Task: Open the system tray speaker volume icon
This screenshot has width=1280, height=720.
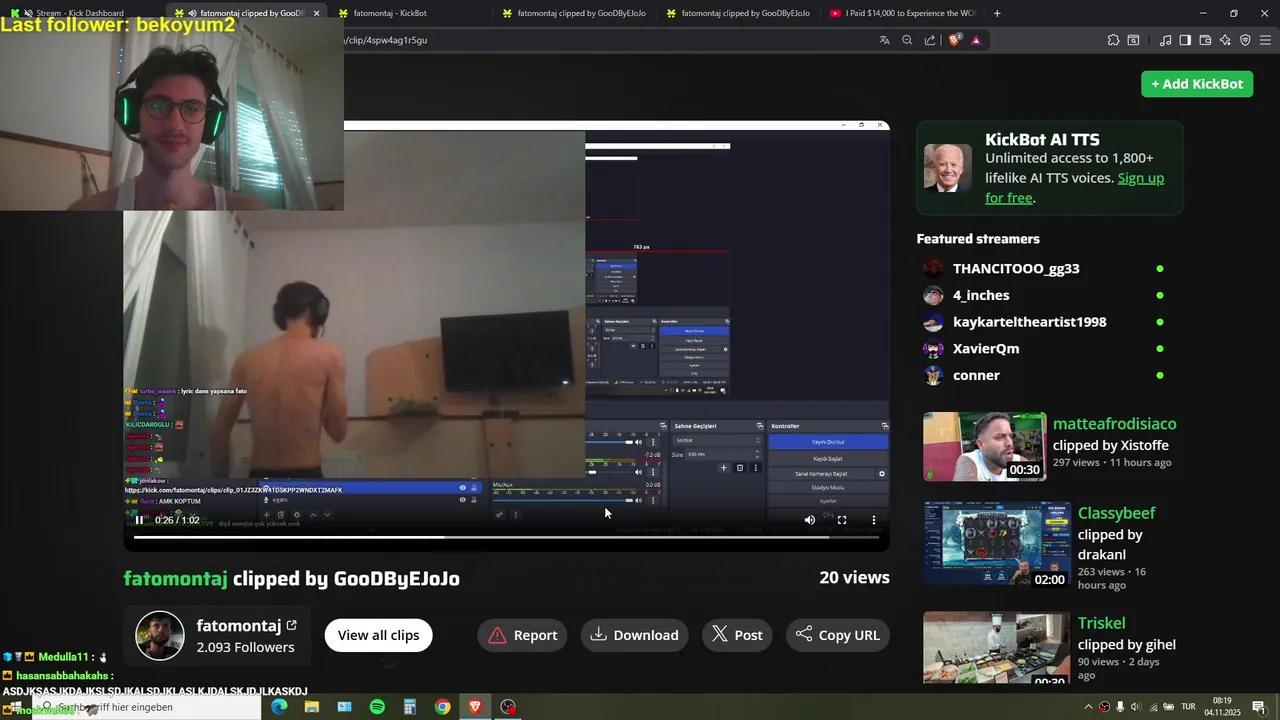Action: (x=1135, y=707)
